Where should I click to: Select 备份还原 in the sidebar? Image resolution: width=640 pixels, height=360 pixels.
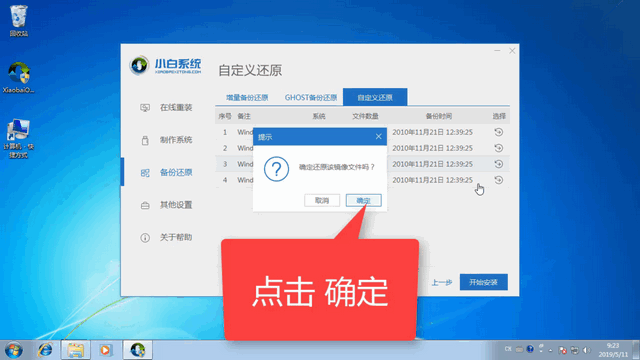click(x=176, y=173)
